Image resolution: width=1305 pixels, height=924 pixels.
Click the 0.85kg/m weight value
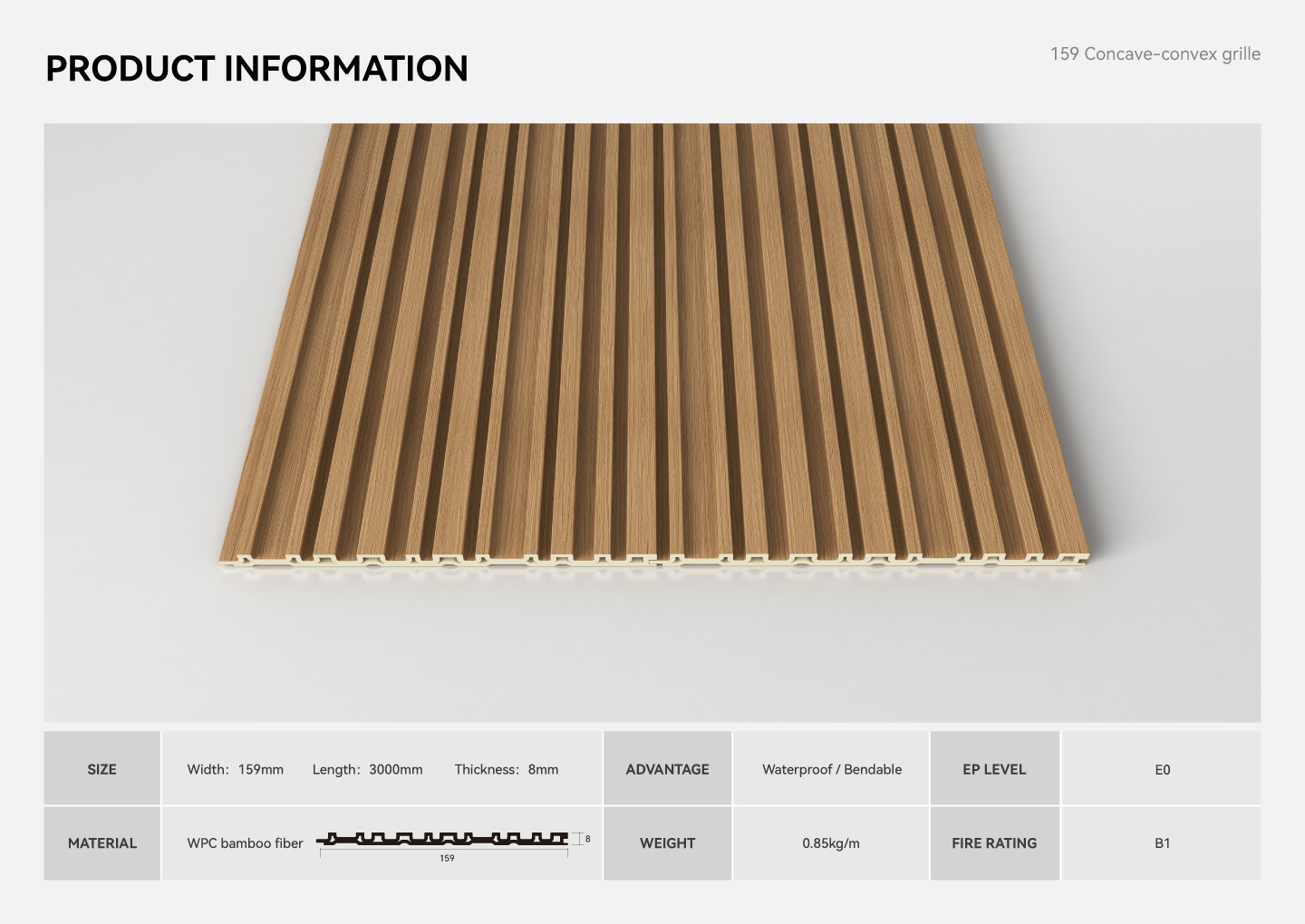pos(831,843)
